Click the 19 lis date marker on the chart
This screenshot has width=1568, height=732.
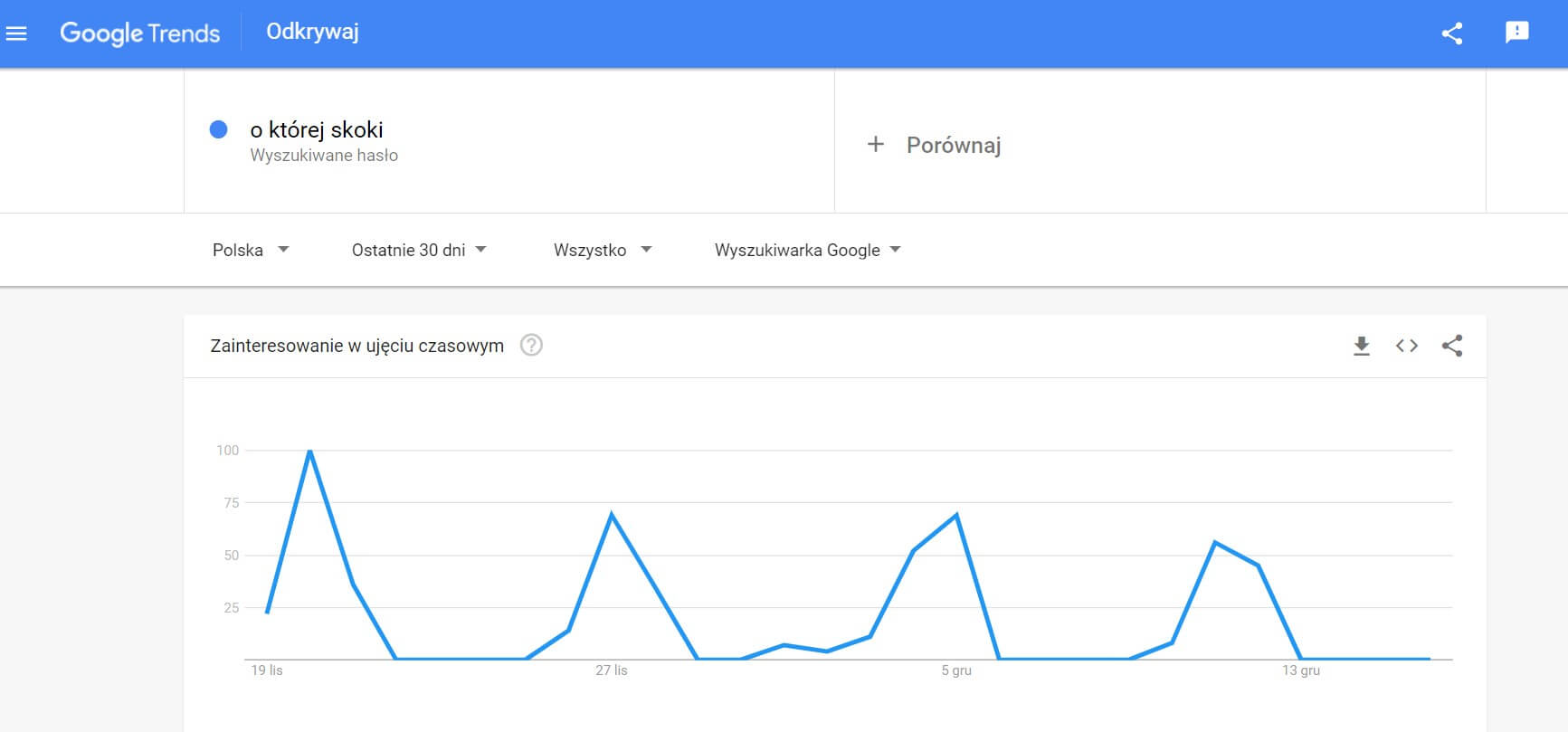point(267,670)
